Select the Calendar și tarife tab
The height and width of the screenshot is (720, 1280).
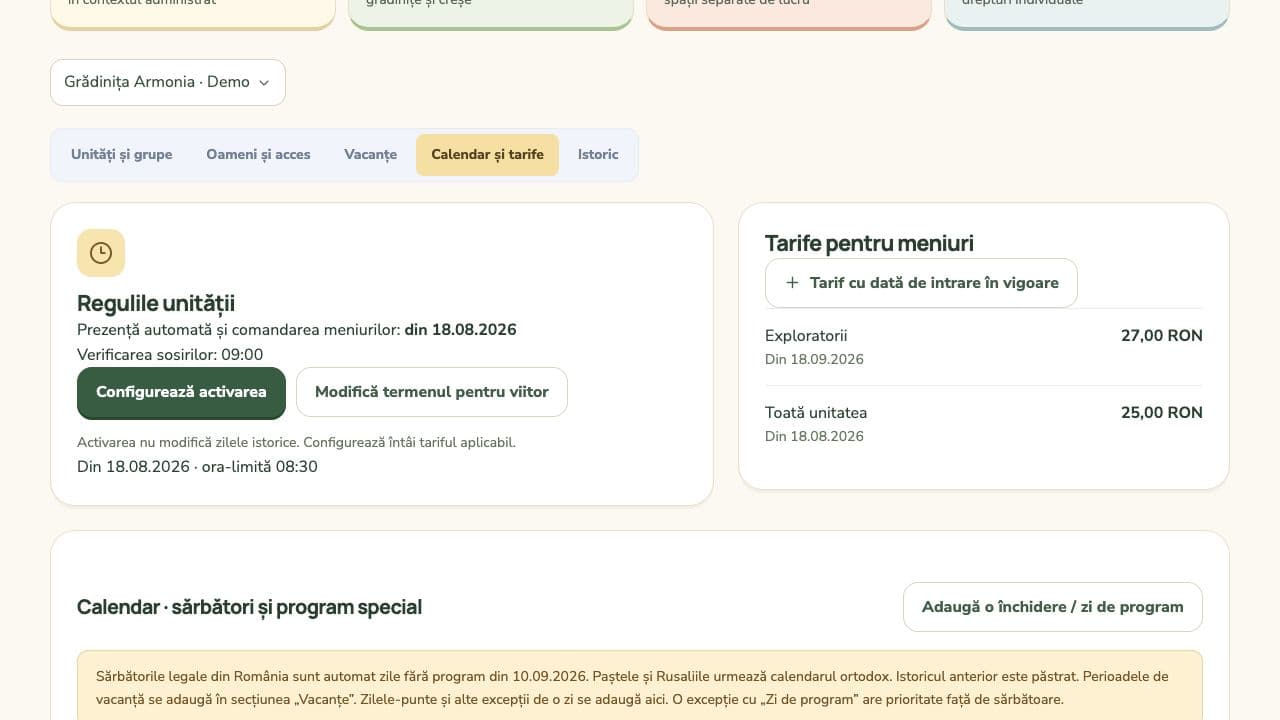pyautogui.click(x=487, y=155)
